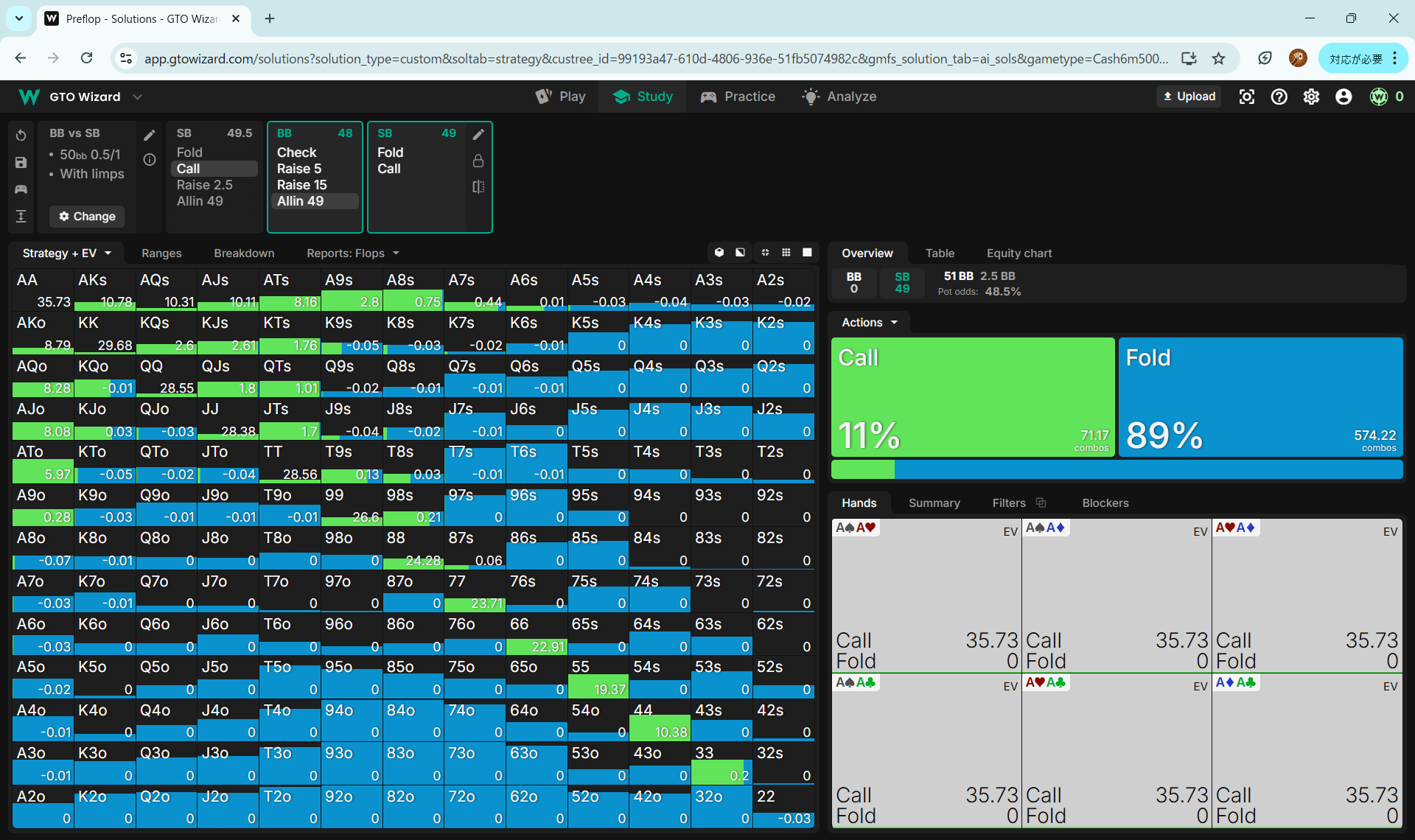The image size is (1415, 840).
Task: Open the Actions dropdown in overview panel
Action: [x=870, y=323]
